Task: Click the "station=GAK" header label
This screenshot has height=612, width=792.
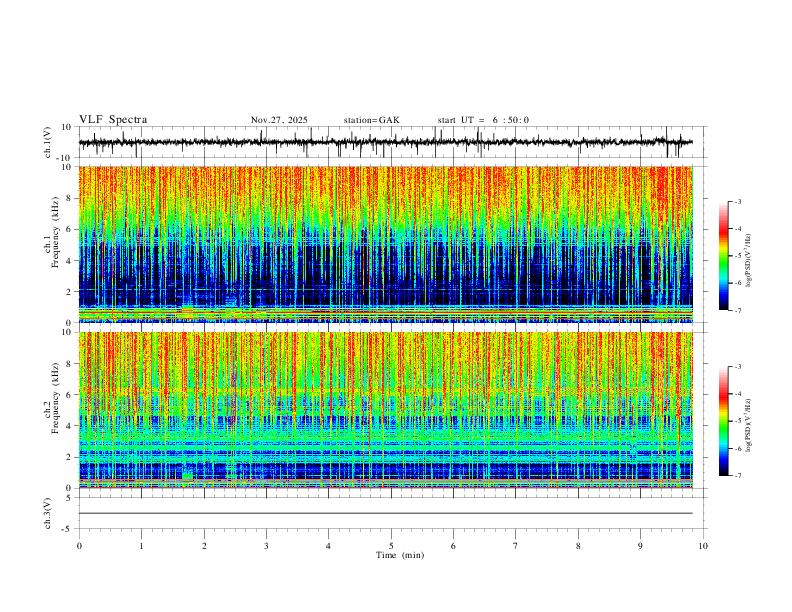Action: [x=371, y=120]
